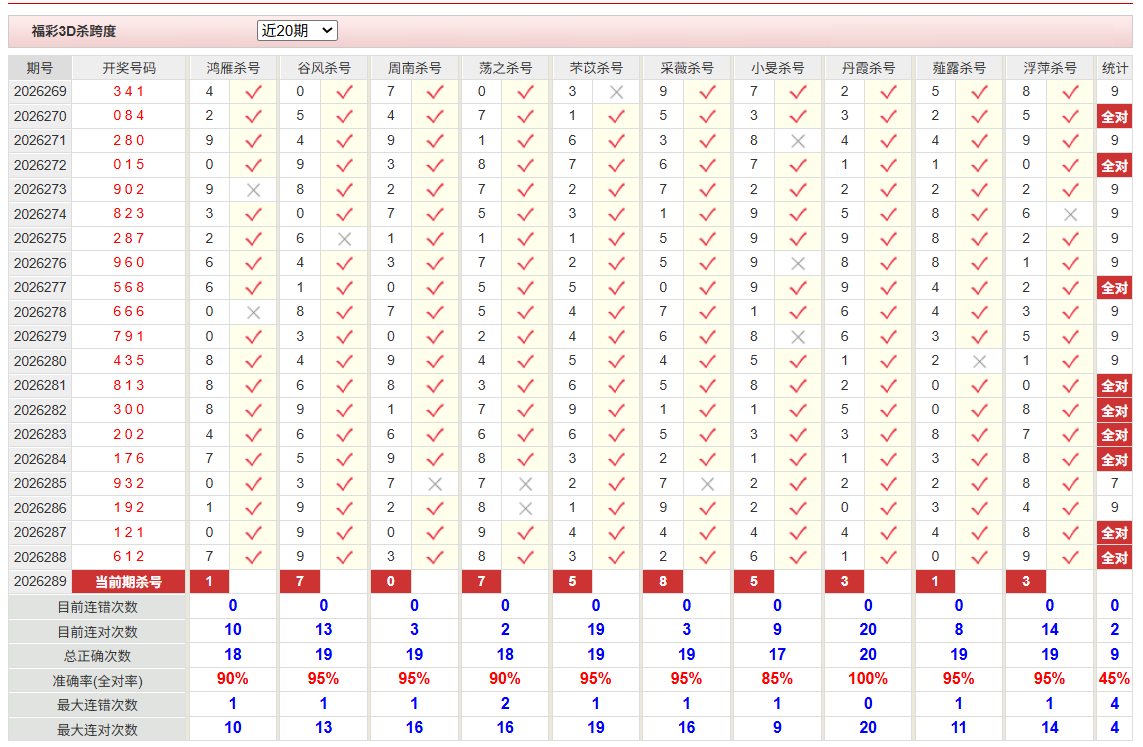Image resolution: width=1143 pixels, height=747 pixels.
Task: Select red current number 1 under 鸿雁杀号
Action: click(x=209, y=582)
